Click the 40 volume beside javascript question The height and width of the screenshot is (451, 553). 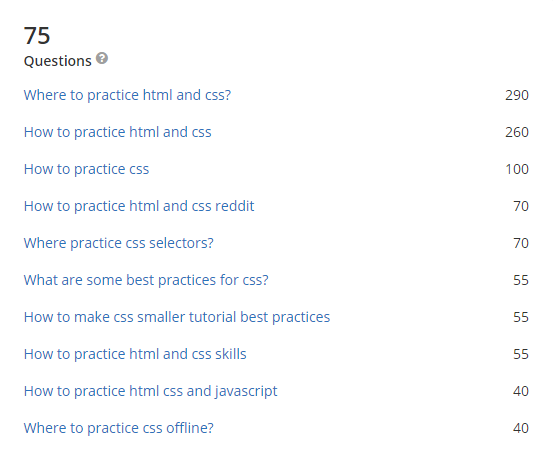click(521, 391)
